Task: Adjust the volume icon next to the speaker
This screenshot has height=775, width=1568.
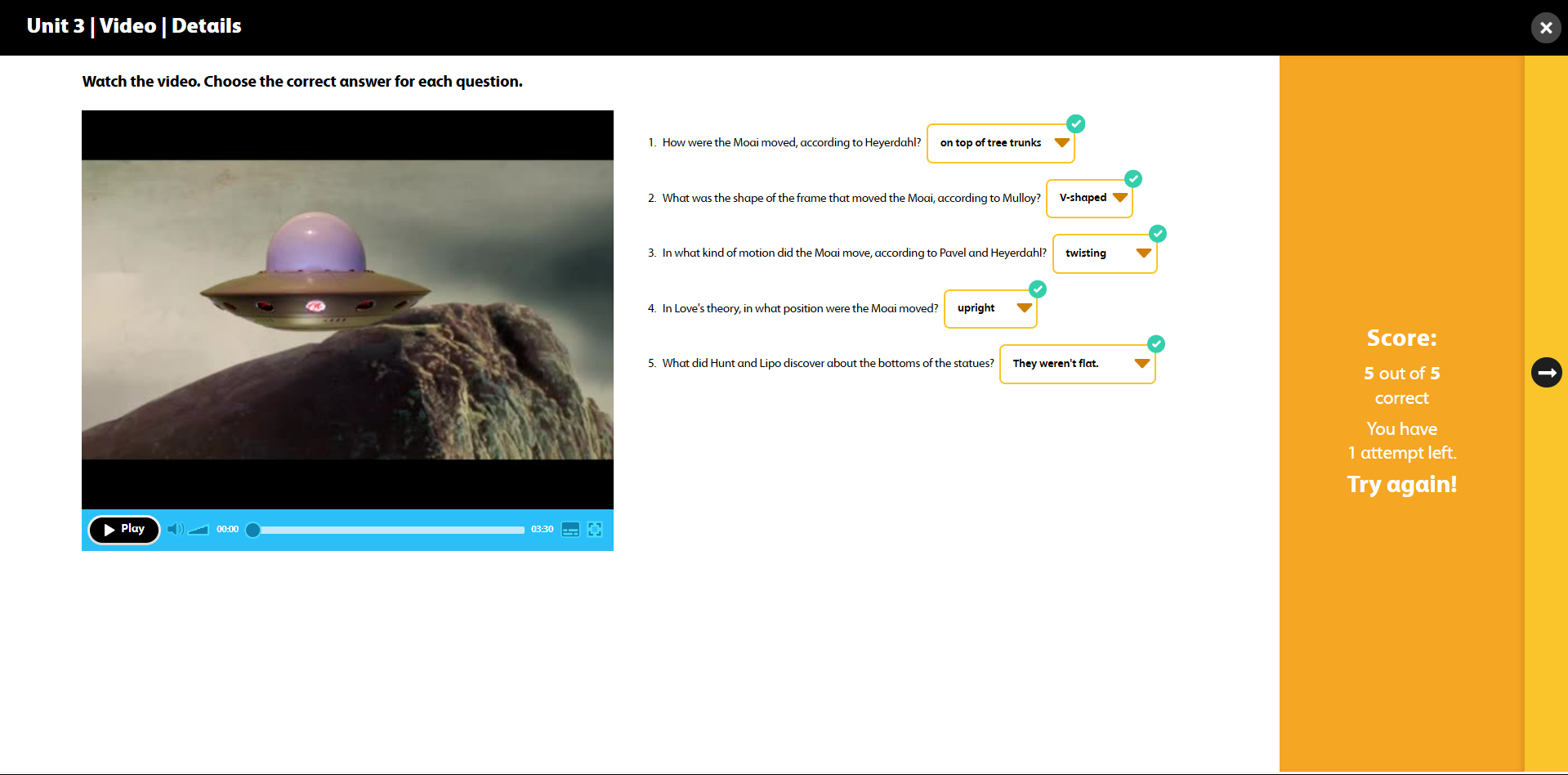Action: (x=197, y=530)
